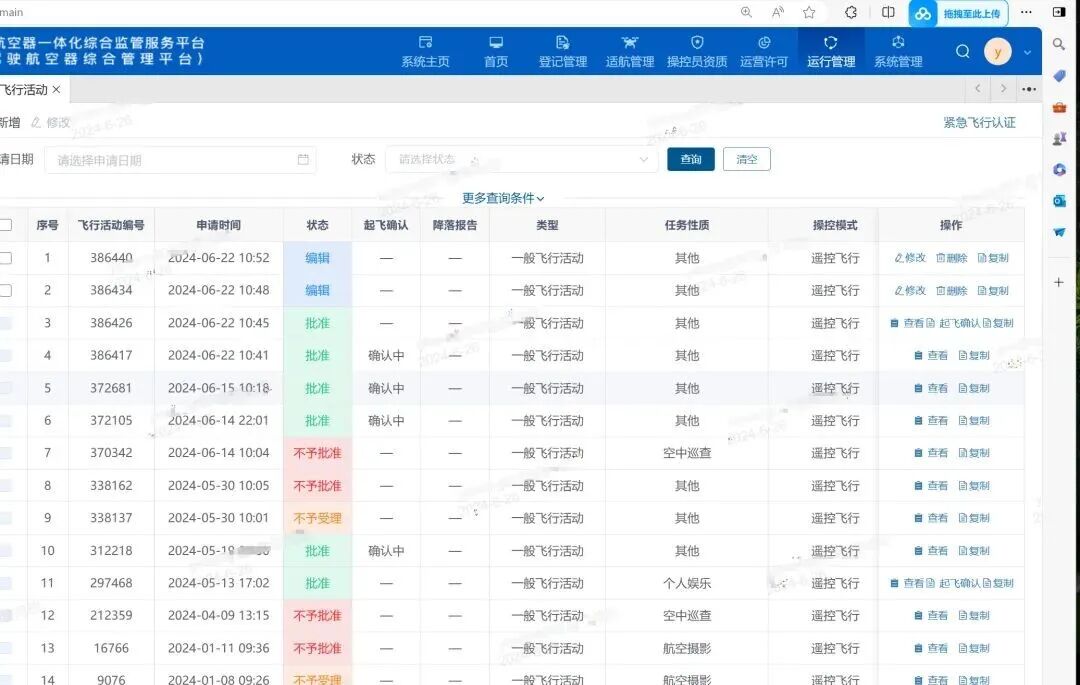The width and height of the screenshot is (1080, 685).
Task: Click 查看 for record 16766
Action: (931, 648)
